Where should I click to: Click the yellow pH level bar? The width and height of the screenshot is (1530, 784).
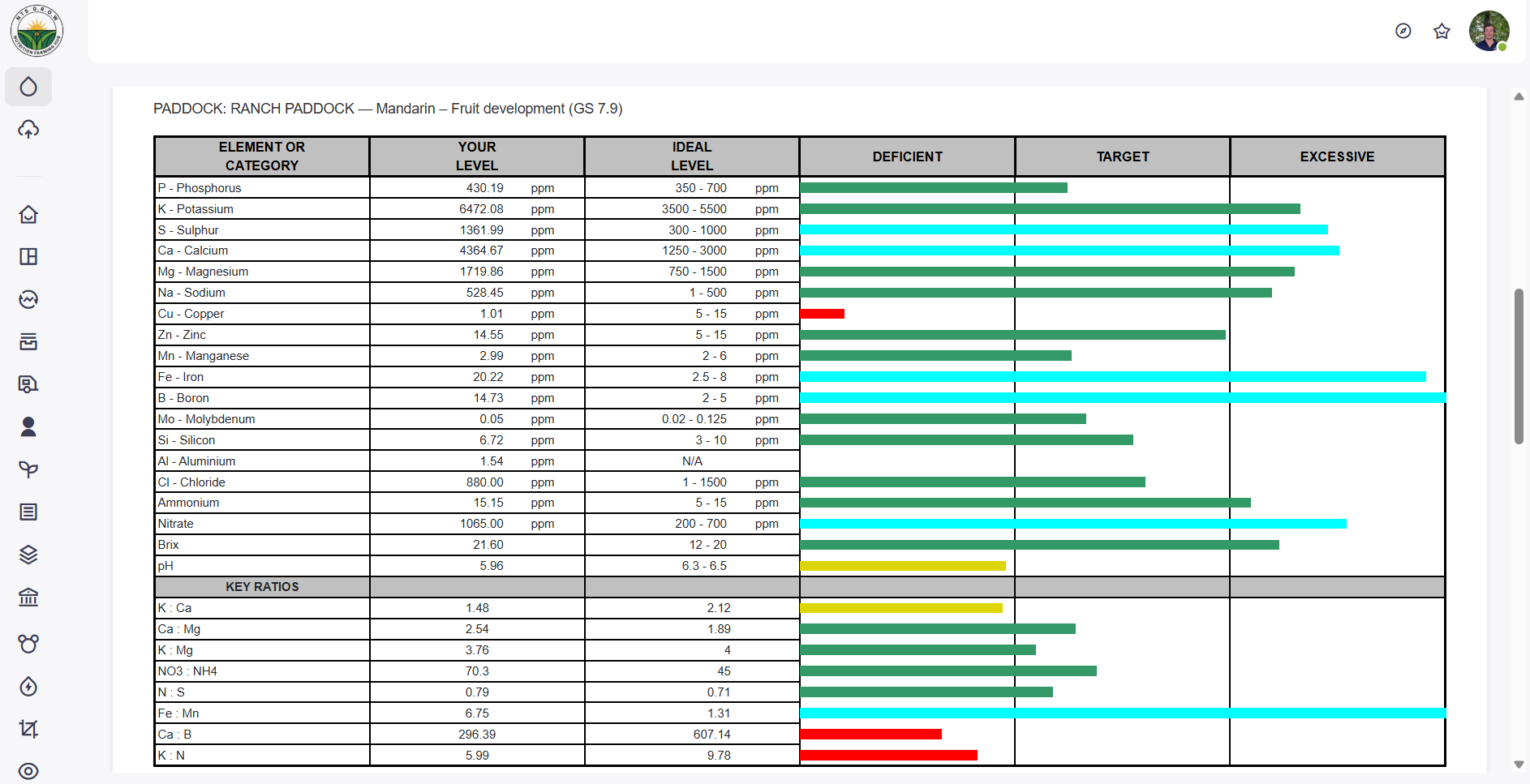(x=903, y=566)
